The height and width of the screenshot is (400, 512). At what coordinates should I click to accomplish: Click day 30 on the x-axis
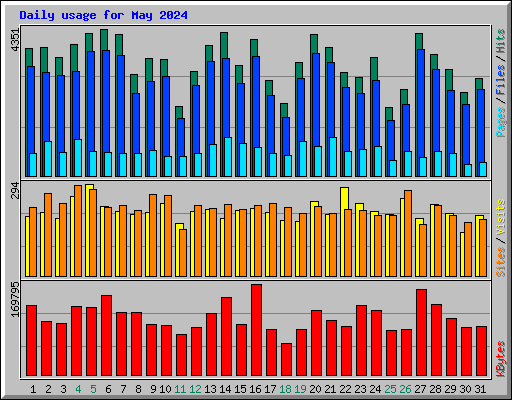click(x=465, y=389)
